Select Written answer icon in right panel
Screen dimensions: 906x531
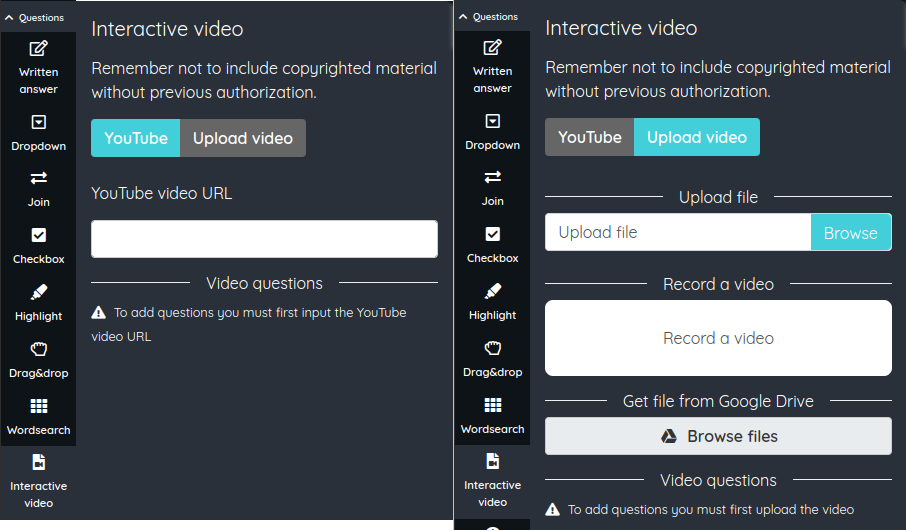click(x=492, y=47)
